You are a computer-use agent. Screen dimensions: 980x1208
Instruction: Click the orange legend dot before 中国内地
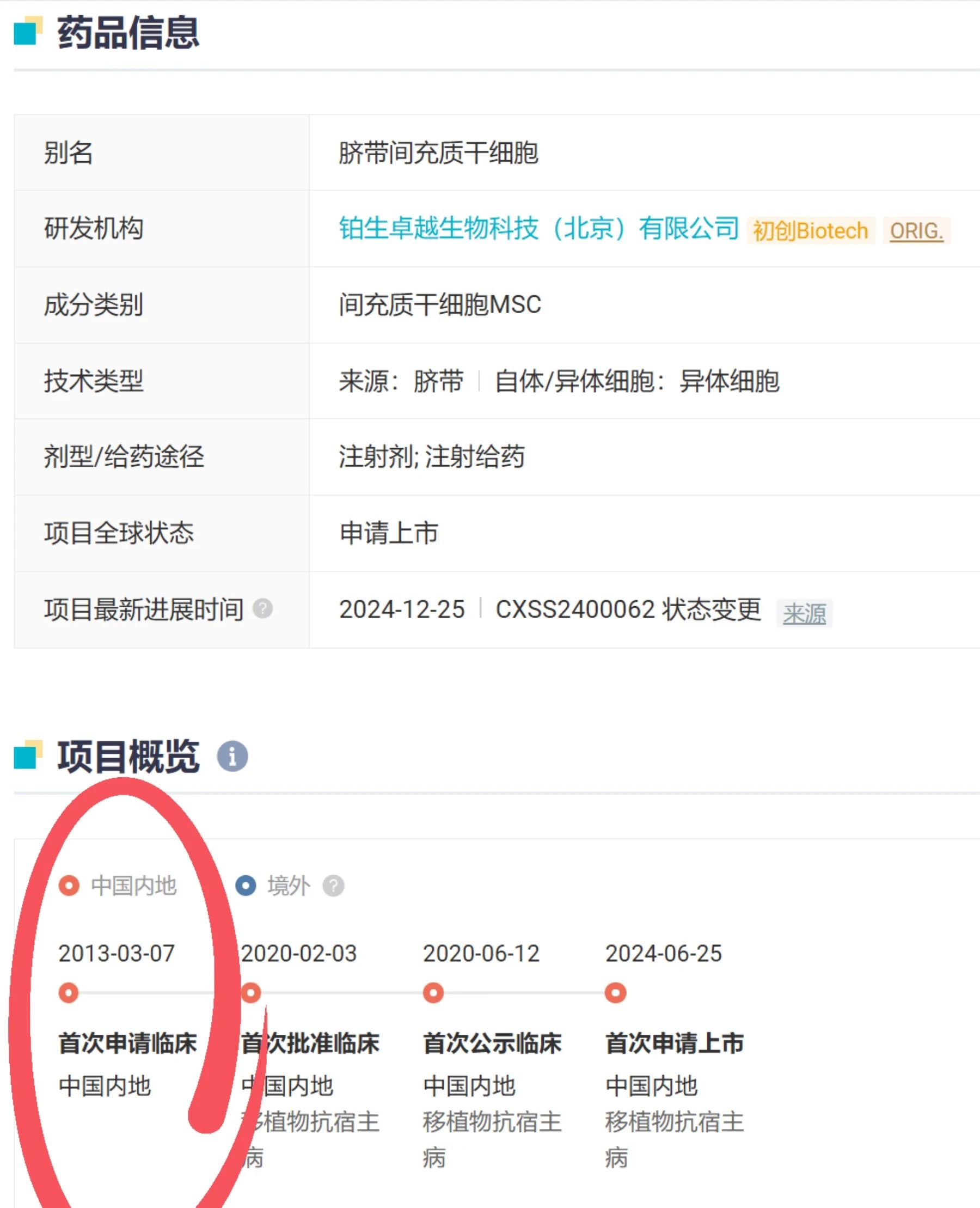(69, 886)
